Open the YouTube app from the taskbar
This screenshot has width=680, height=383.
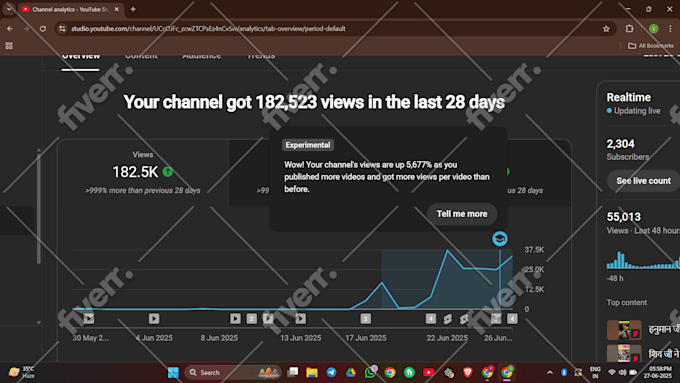(428, 372)
